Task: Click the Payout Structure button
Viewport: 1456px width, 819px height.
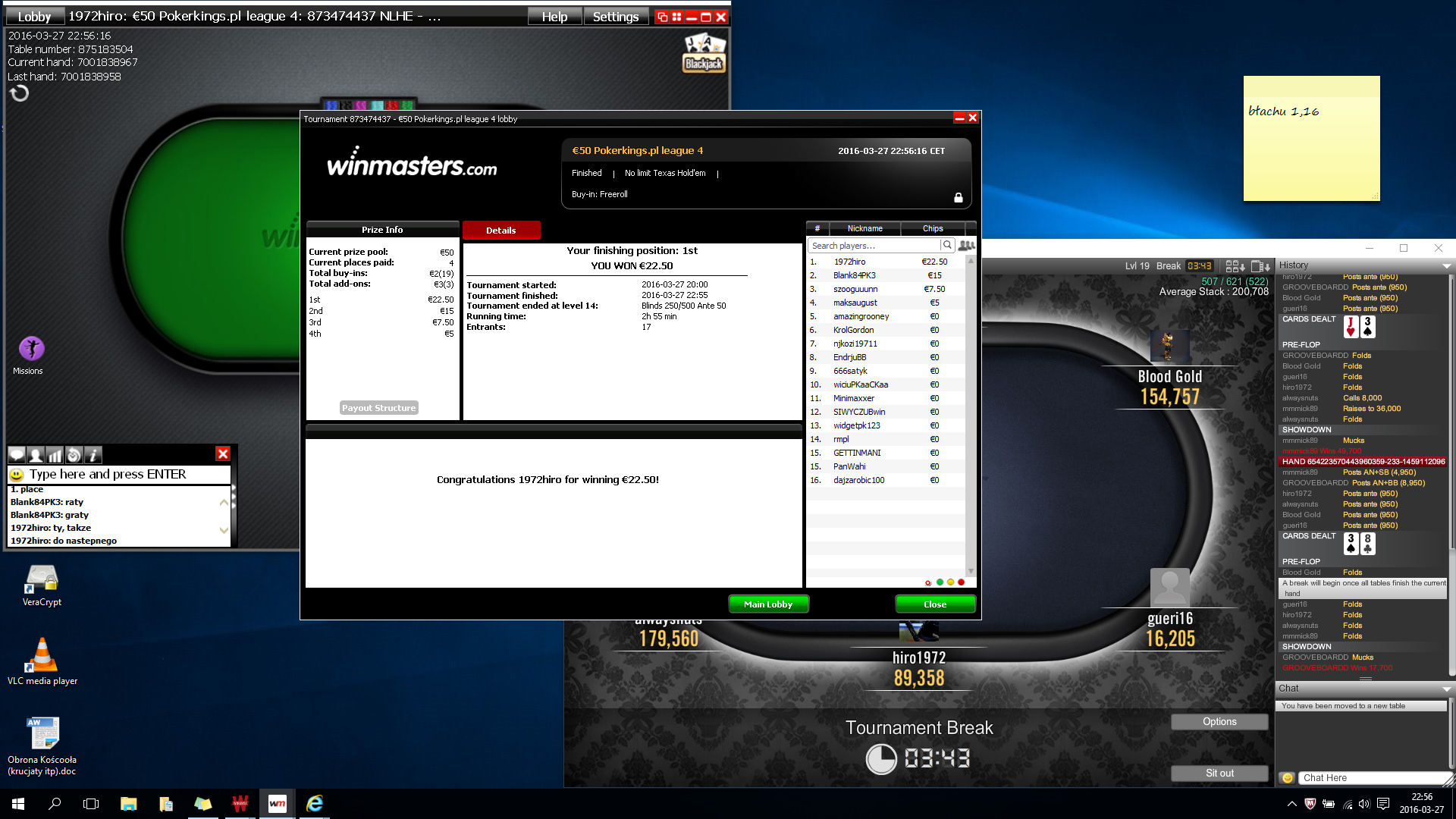Action: [379, 408]
